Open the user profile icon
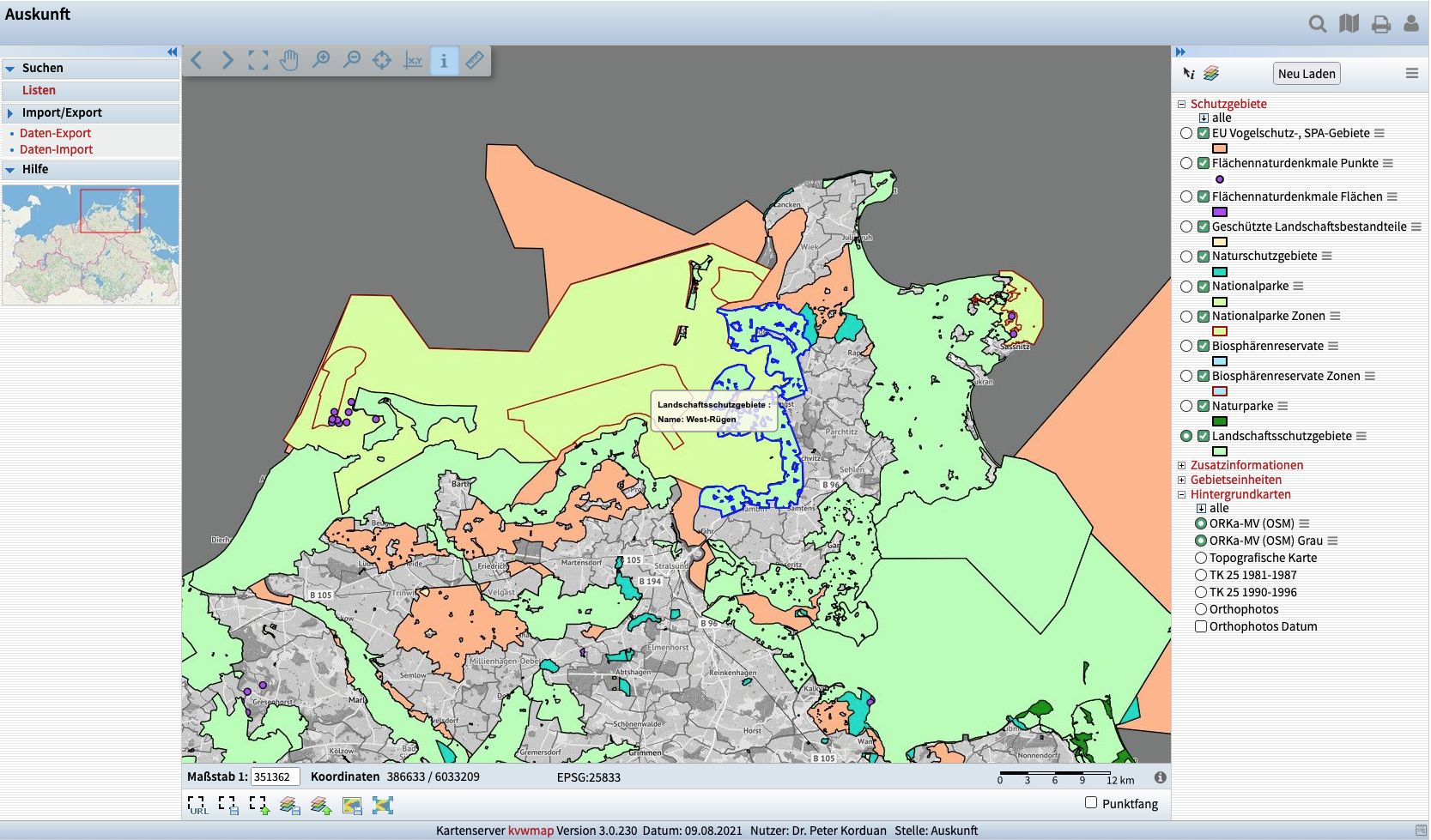 click(x=1411, y=24)
